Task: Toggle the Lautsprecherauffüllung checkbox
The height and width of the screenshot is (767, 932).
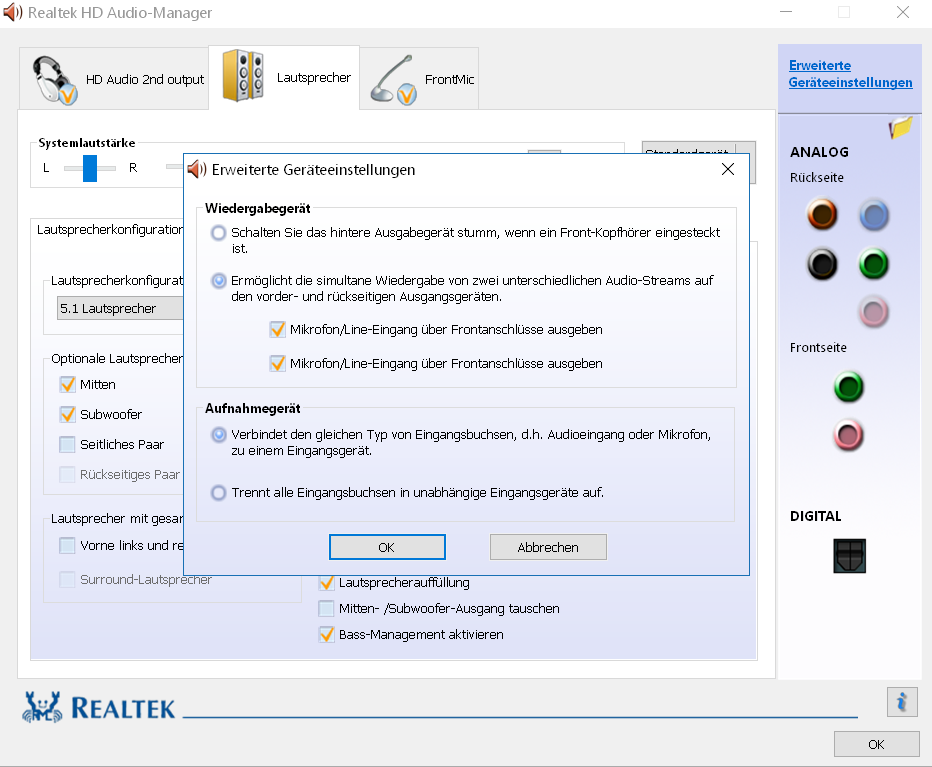Action: (x=326, y=583)
